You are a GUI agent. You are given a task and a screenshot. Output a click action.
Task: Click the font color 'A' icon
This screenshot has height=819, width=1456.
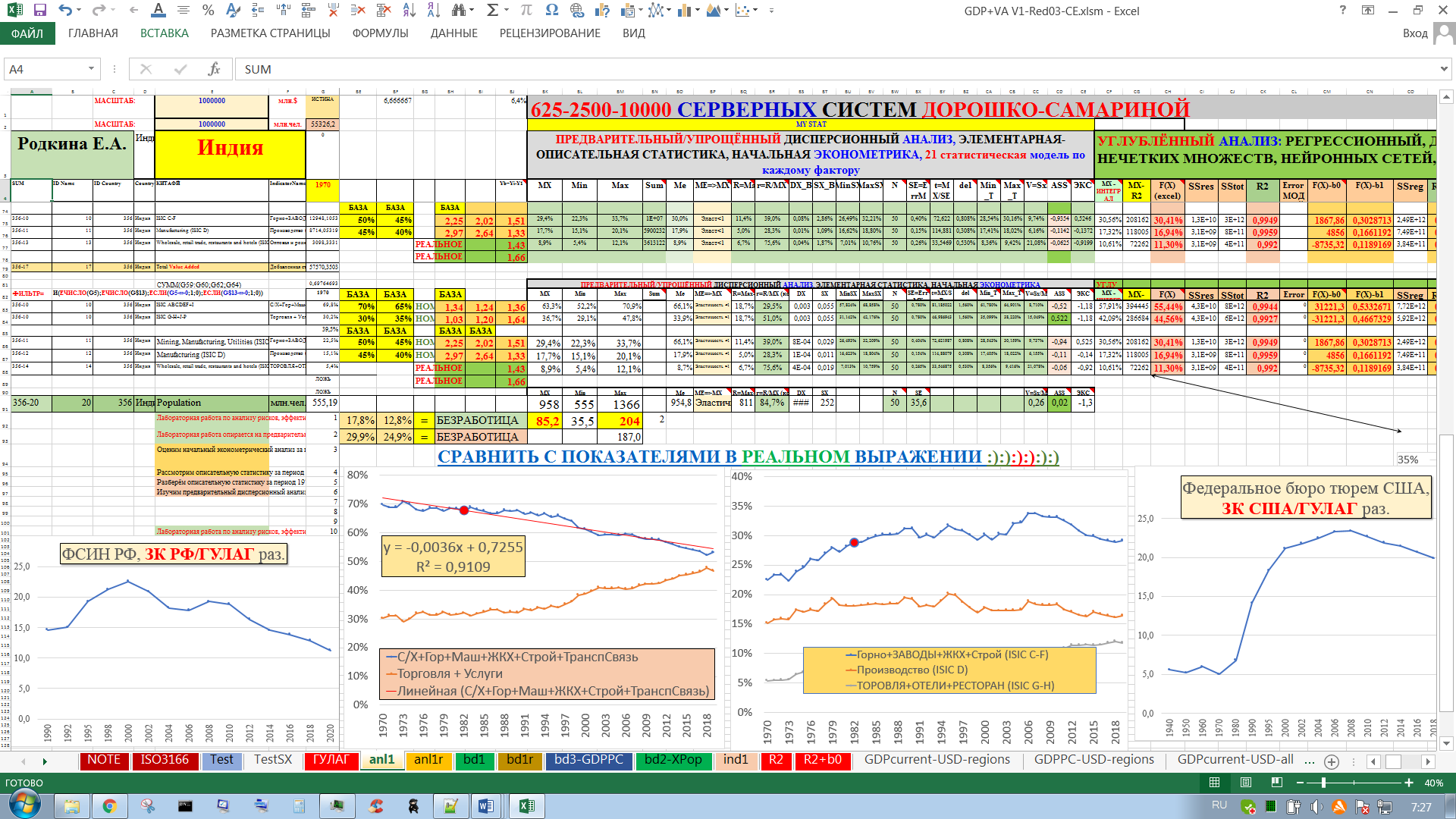pyautogui.click(x=158, y=11)
